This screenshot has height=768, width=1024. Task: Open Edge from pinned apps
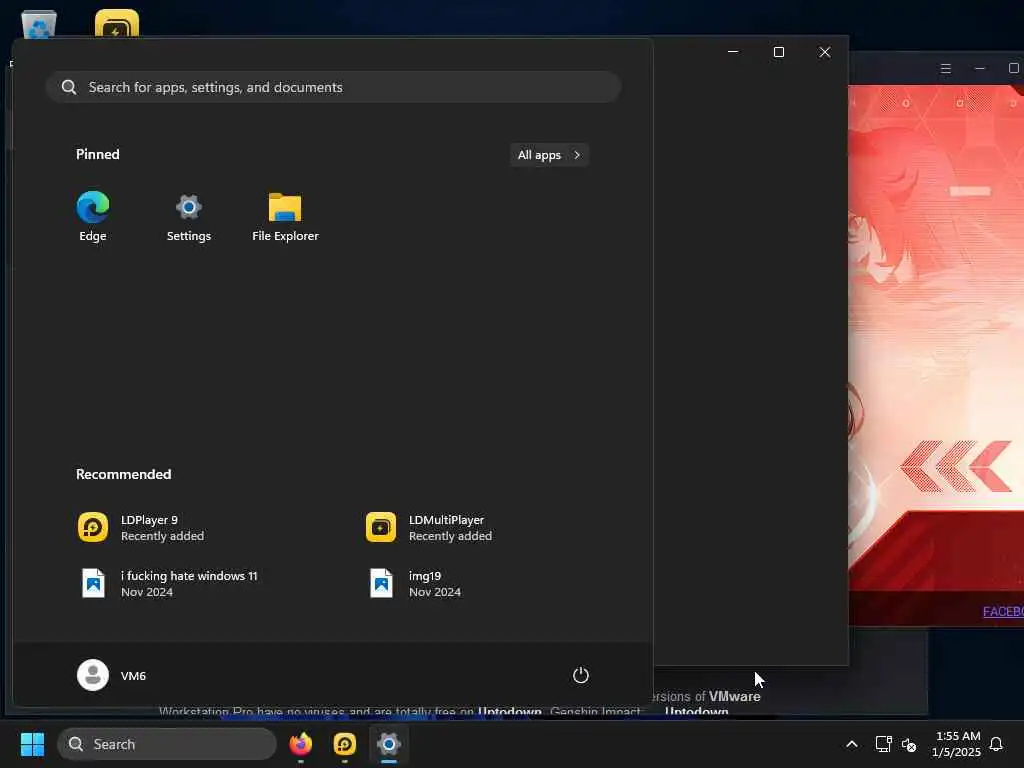(x=93, y=217)
